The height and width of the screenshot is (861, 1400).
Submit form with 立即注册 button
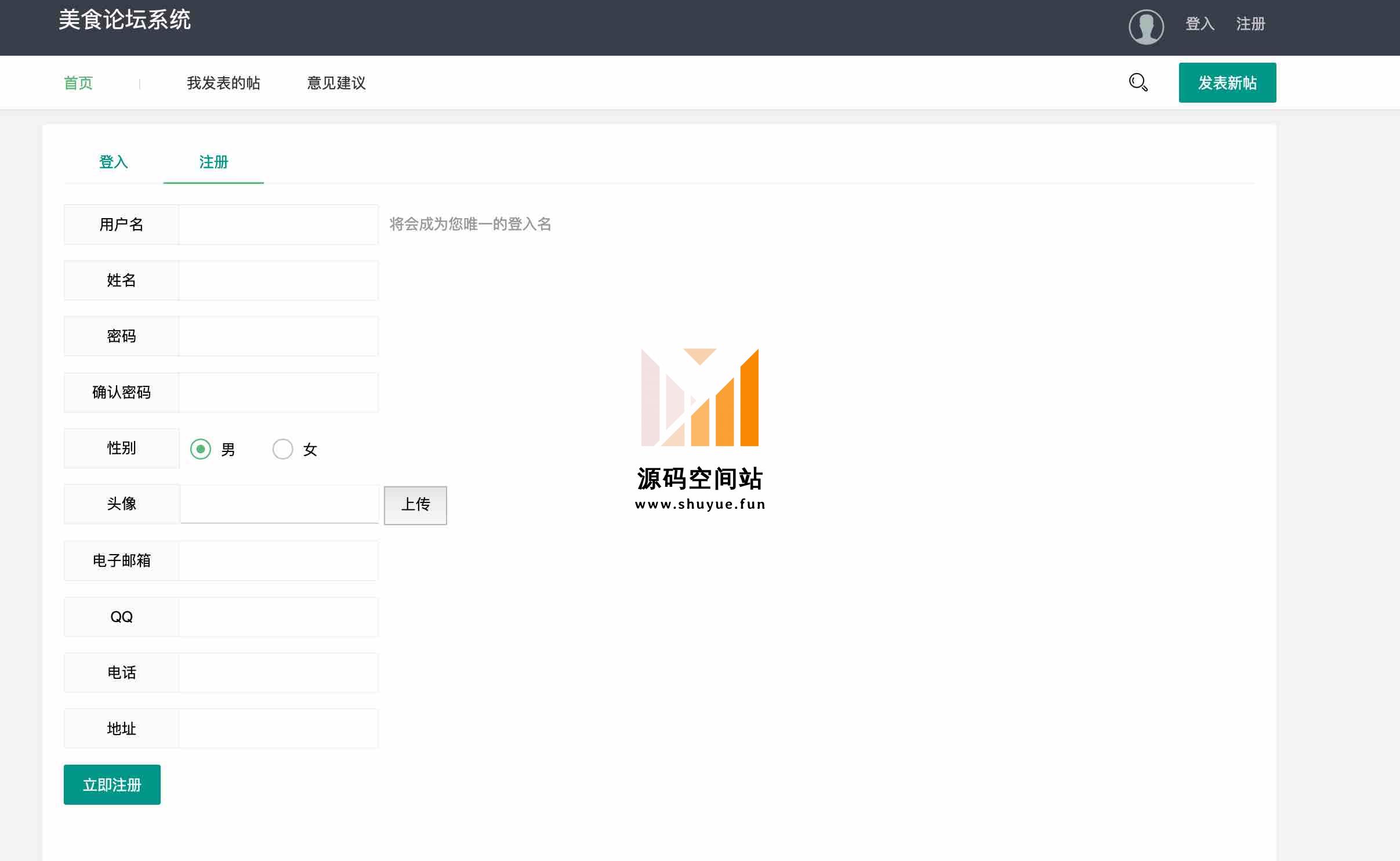(112, 784)
